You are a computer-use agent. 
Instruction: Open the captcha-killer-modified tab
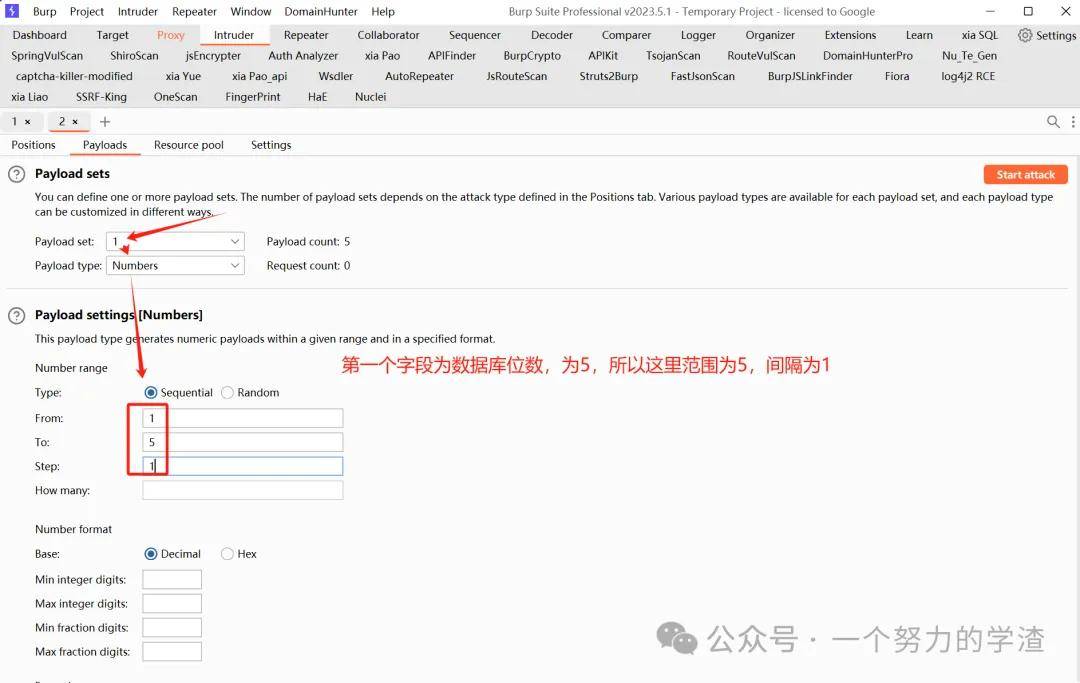pos(74,76)
